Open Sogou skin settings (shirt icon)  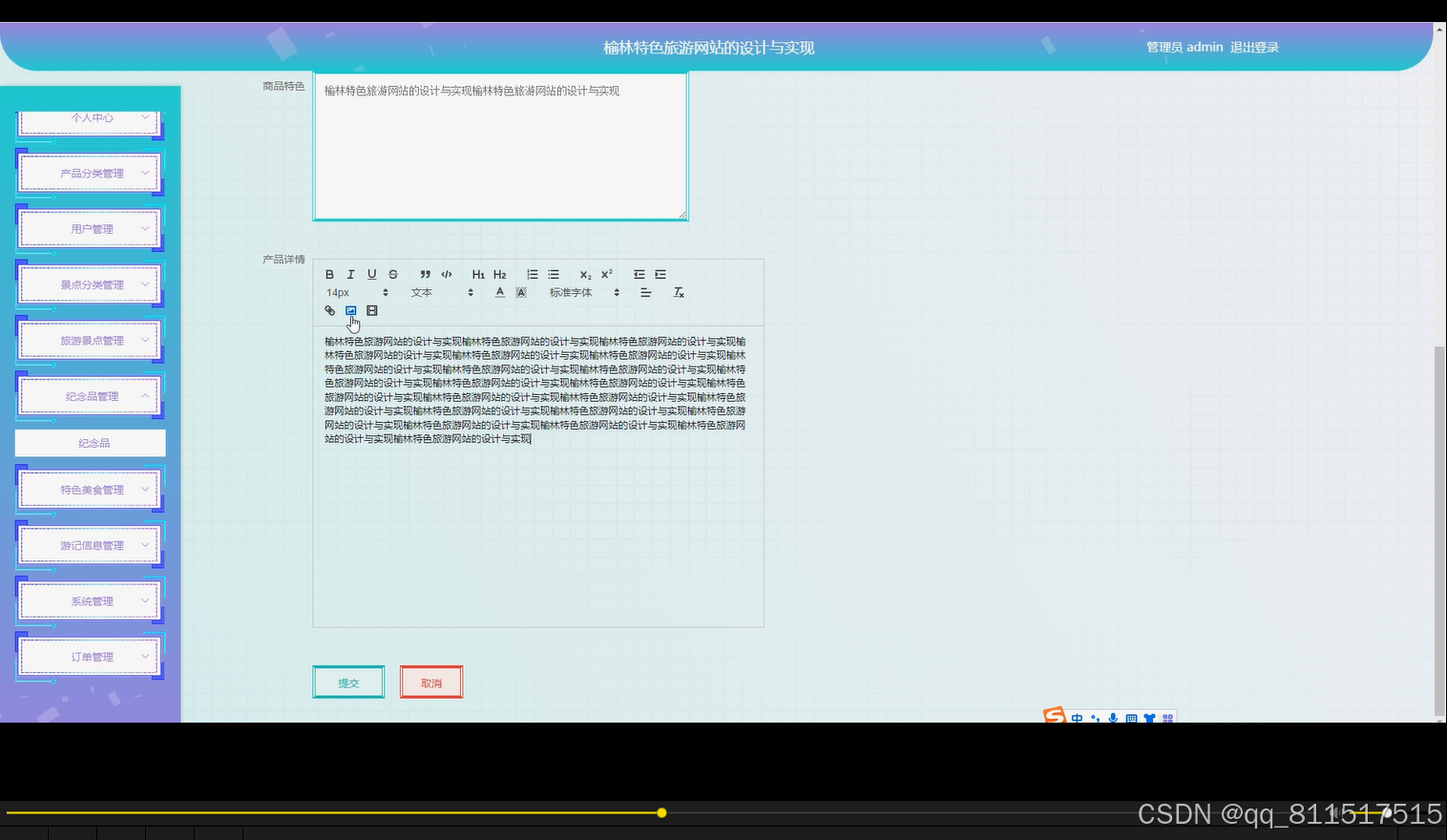click(1149, 718)
